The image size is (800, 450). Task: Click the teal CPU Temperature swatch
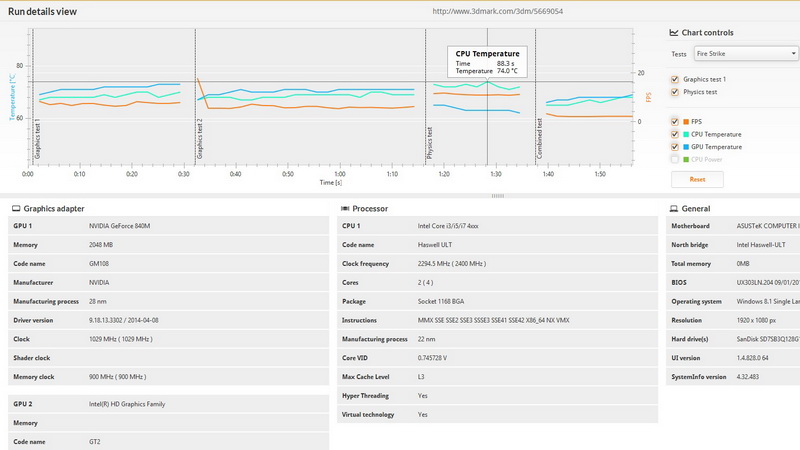(x=686, y=135)
